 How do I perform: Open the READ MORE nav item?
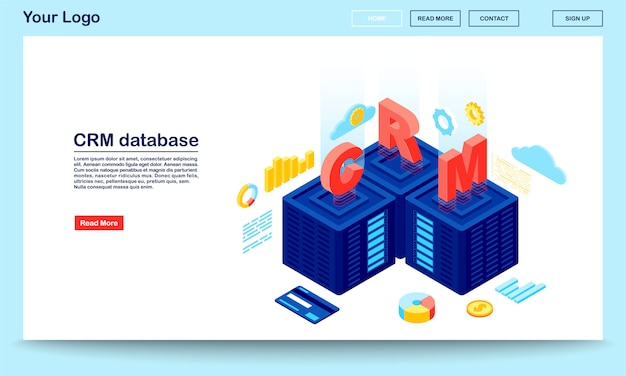tap(435, 18)
